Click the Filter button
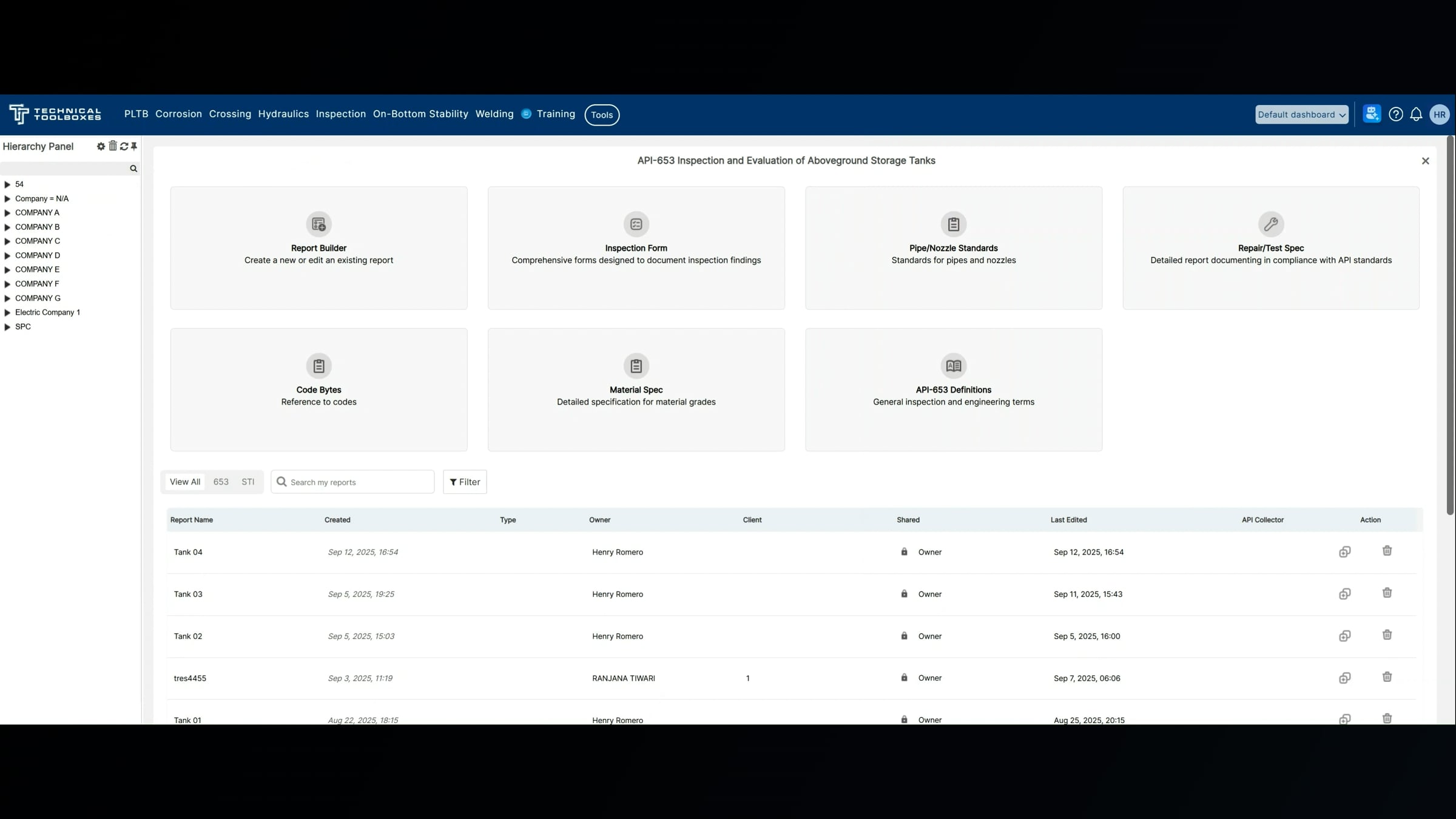The width and height of the screenshot is (1456, 819). pyautogui.click(x=465, y=482)
